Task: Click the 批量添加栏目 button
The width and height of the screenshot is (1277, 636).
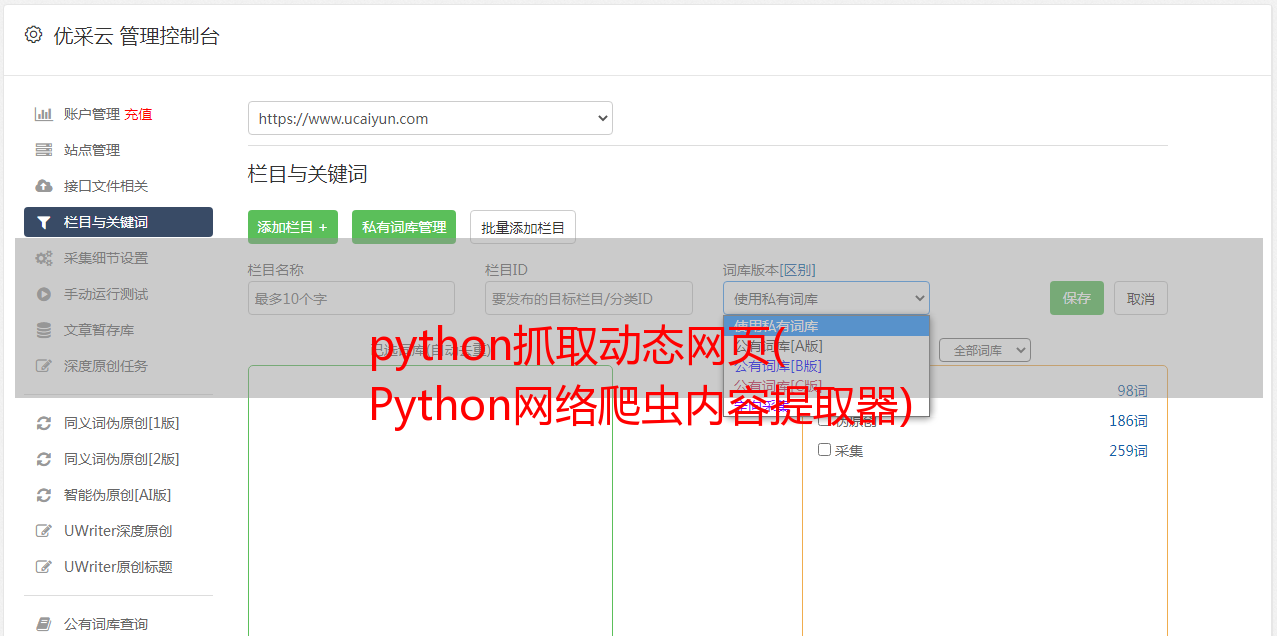Action: pos(523,227)
